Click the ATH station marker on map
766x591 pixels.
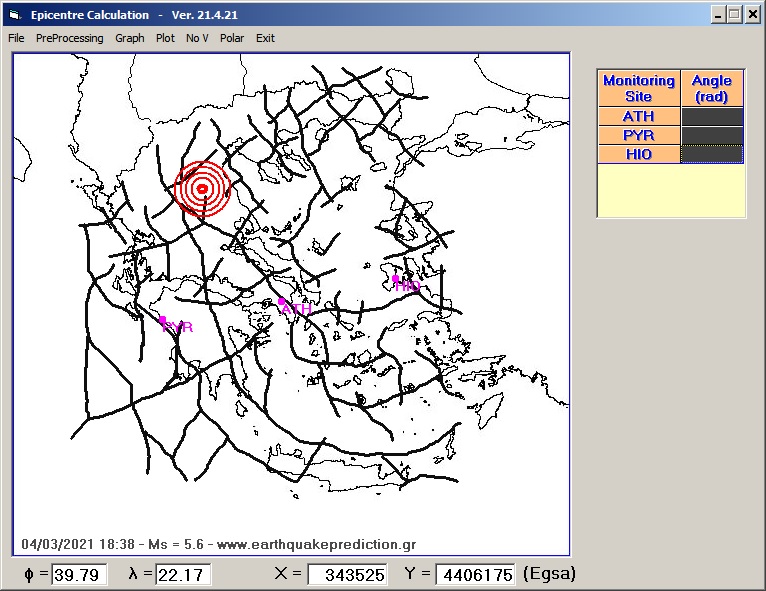click(x=282, y=300)
